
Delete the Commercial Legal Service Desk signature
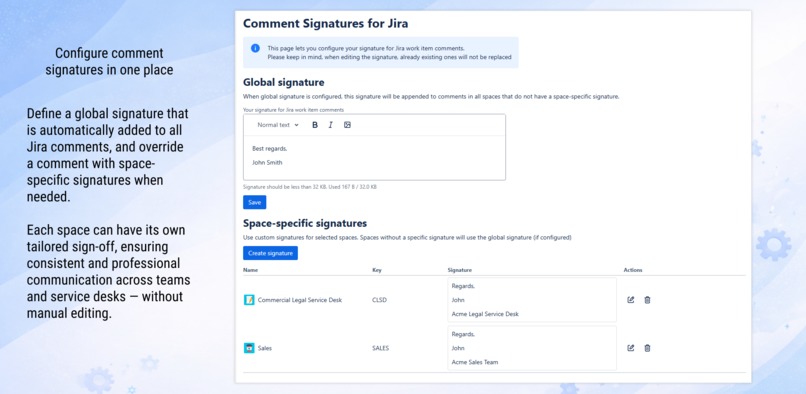click(647, 300)
